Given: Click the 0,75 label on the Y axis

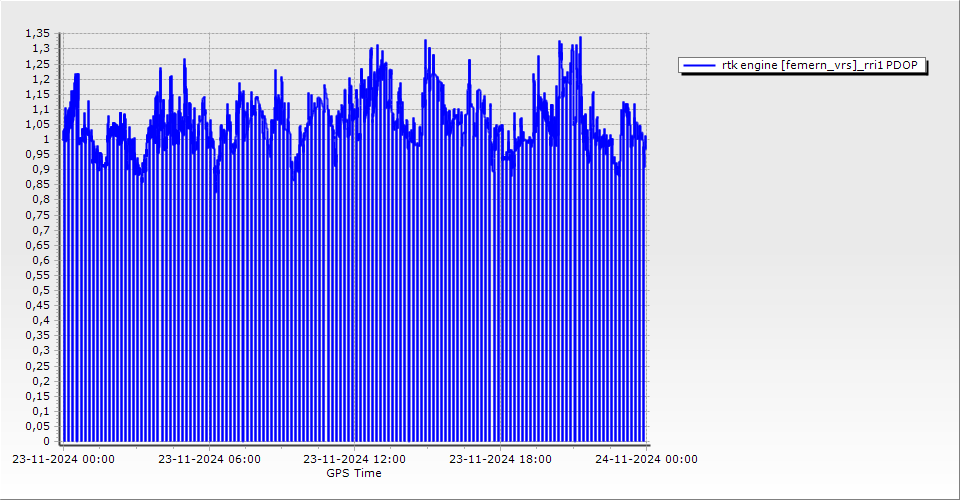Looking at the screenshot, I should pos(39,214).
